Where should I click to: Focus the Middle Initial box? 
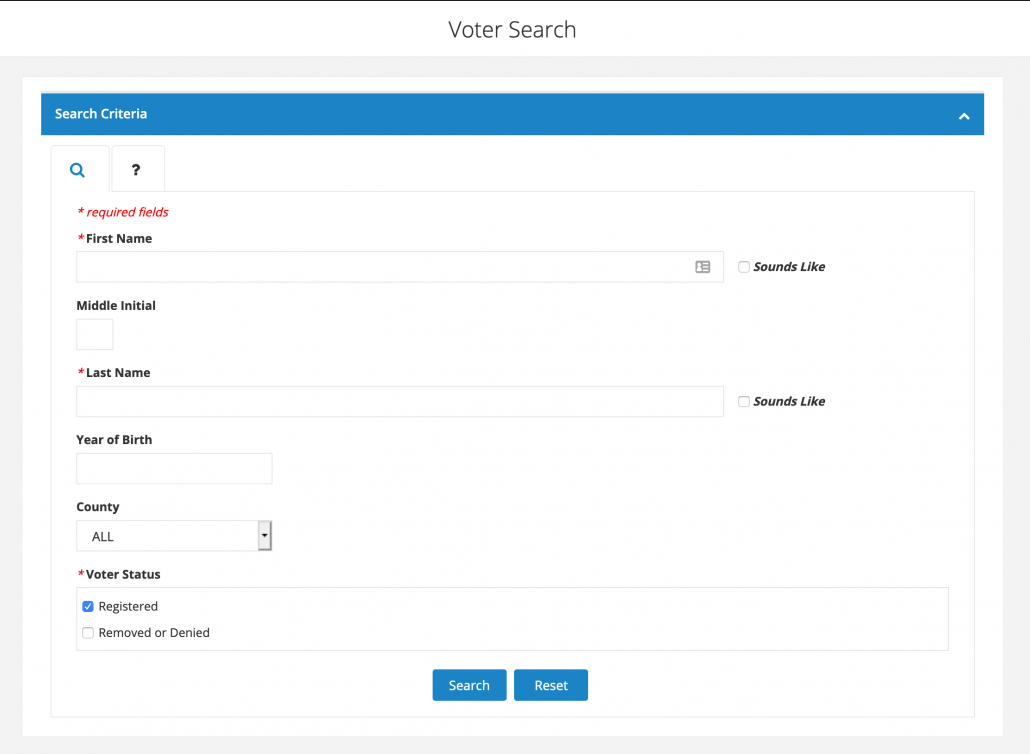click(95, 334)
